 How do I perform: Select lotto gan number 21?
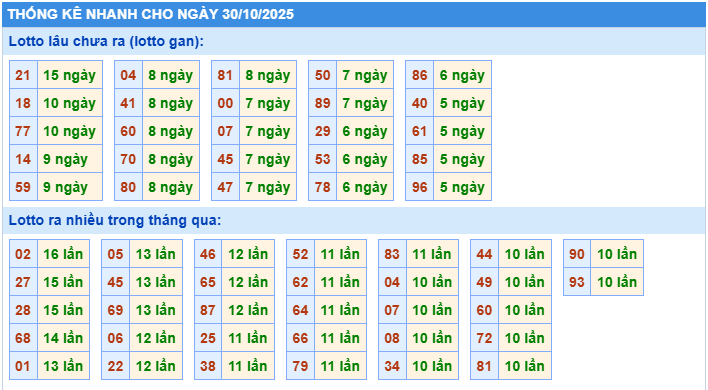[x=23, y=75]
